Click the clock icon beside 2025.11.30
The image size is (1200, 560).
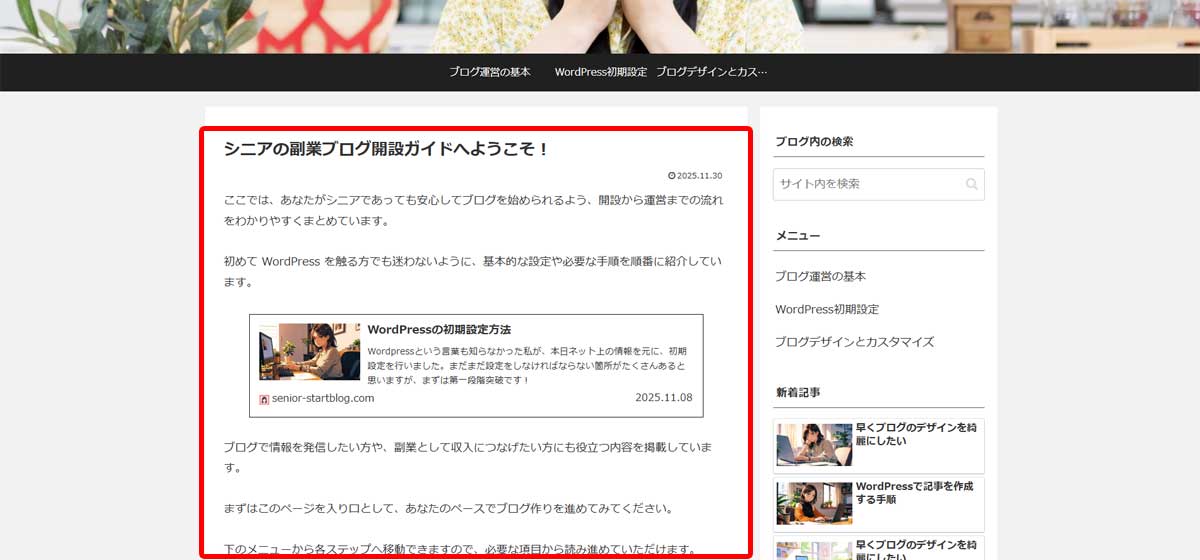671,176
